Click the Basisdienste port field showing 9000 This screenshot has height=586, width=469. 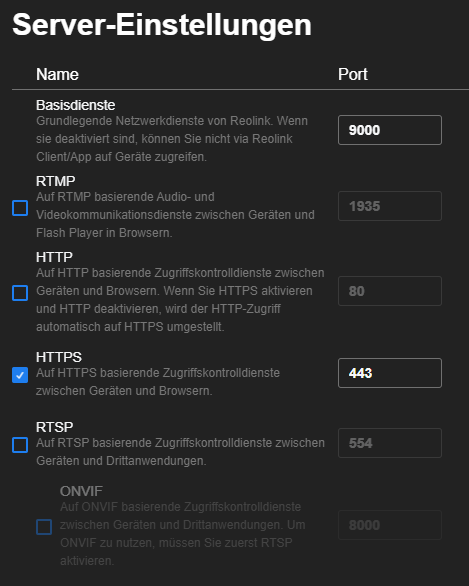tap(390, 130)
